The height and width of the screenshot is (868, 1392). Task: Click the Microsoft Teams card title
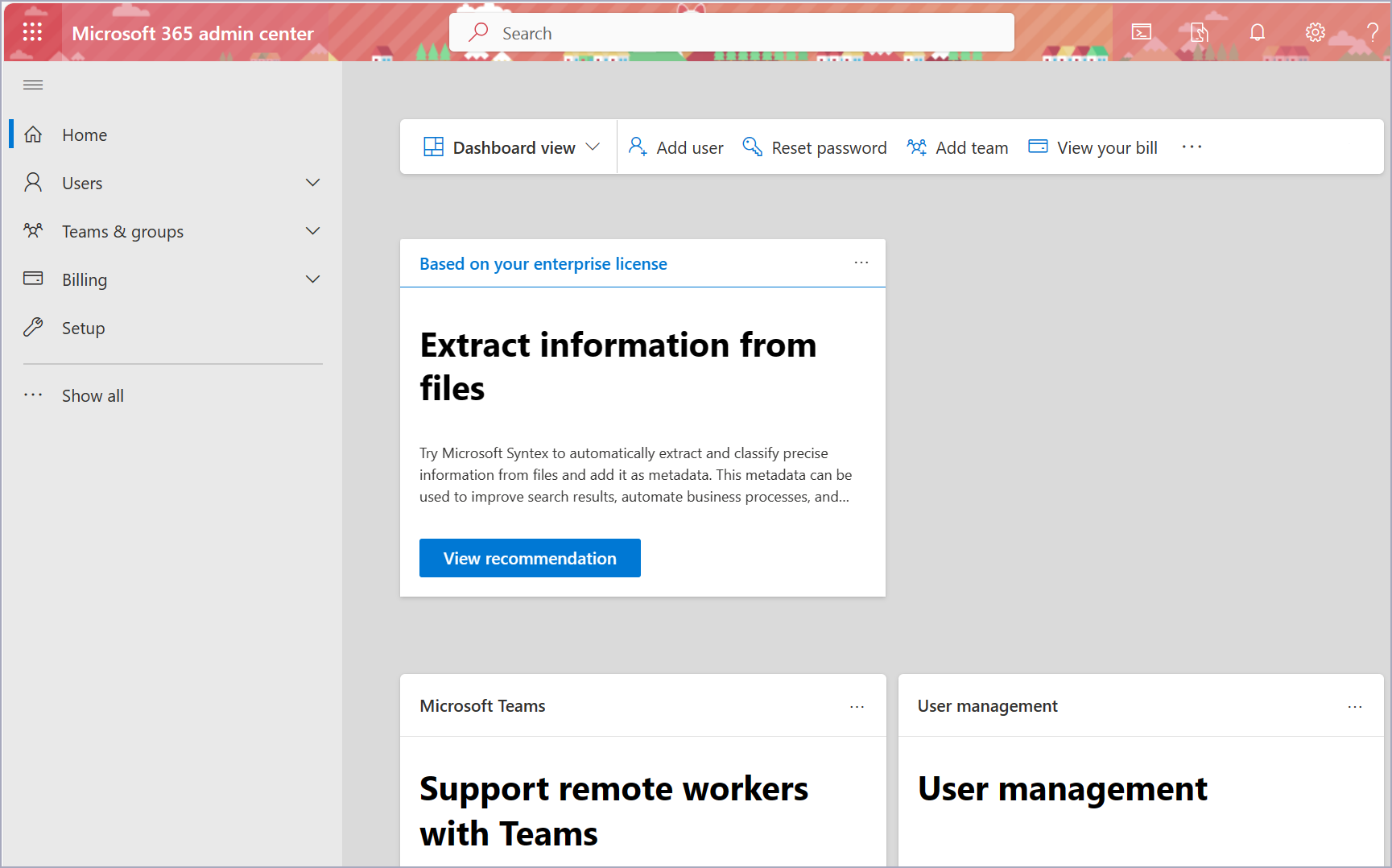(x=482, y=706)
